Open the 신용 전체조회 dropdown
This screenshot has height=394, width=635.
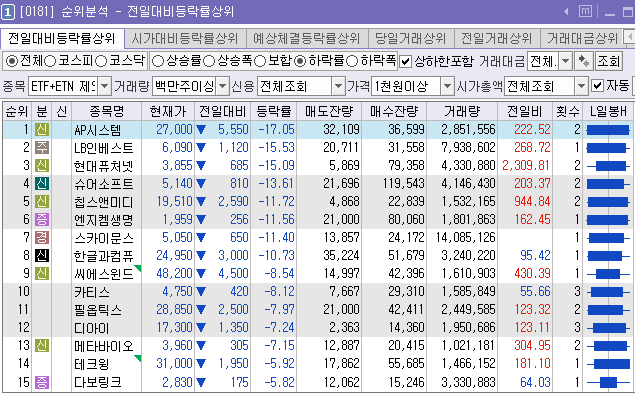click(x=338, y=86)
